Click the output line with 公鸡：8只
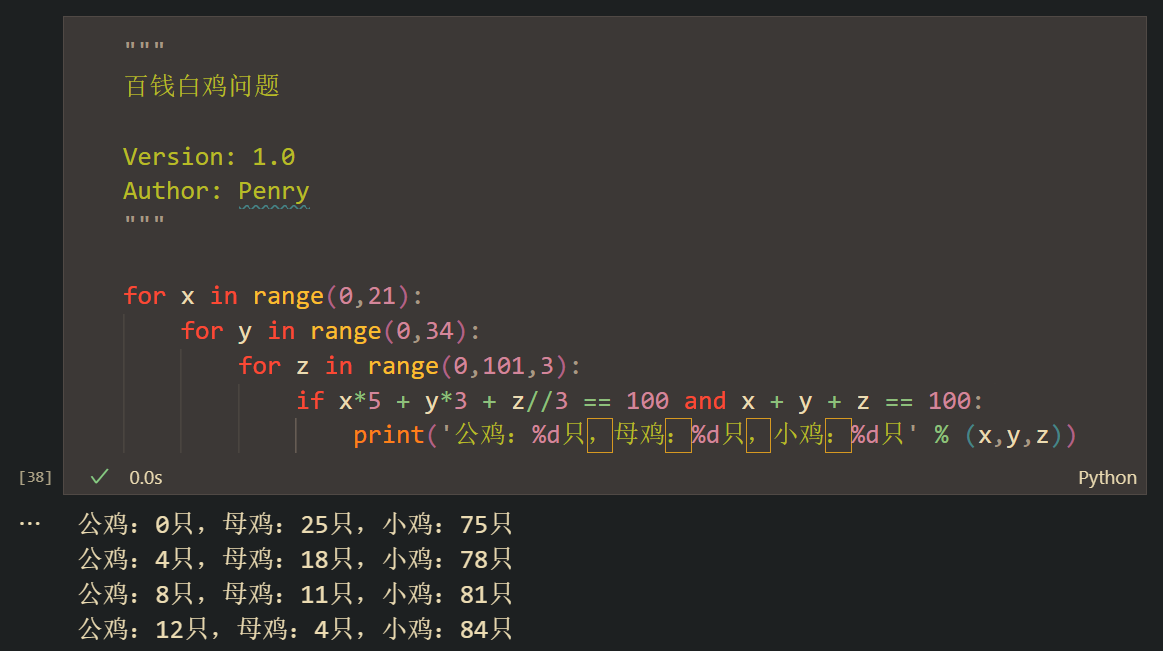 [x=135, y=594]
